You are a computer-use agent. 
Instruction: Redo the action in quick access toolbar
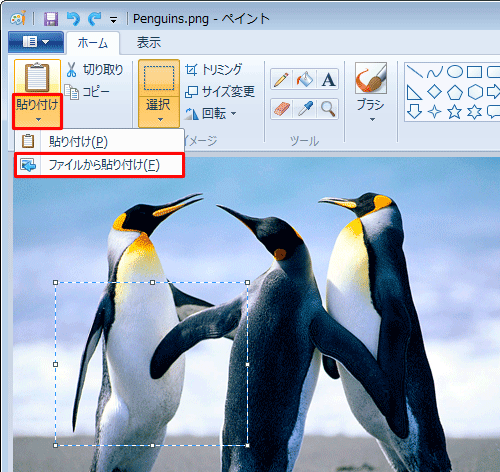click(x=94, y=19)
